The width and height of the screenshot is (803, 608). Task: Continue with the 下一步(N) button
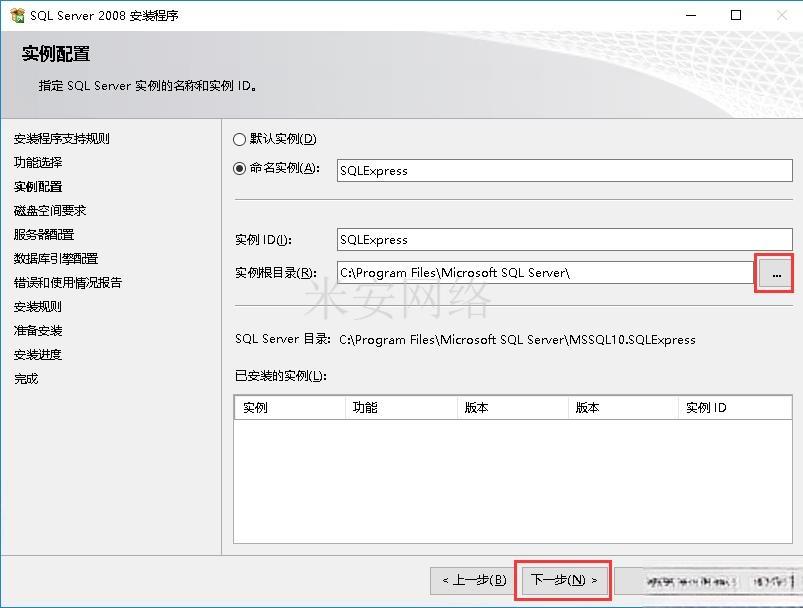pos(564,580)
